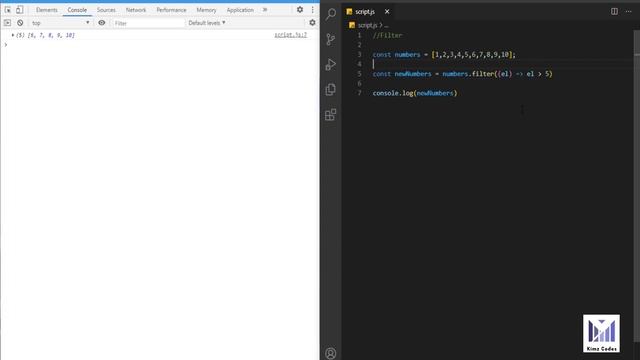Switch to the Performance tab
This screenshot has height=360, width=640.
(x=171, y=10)
